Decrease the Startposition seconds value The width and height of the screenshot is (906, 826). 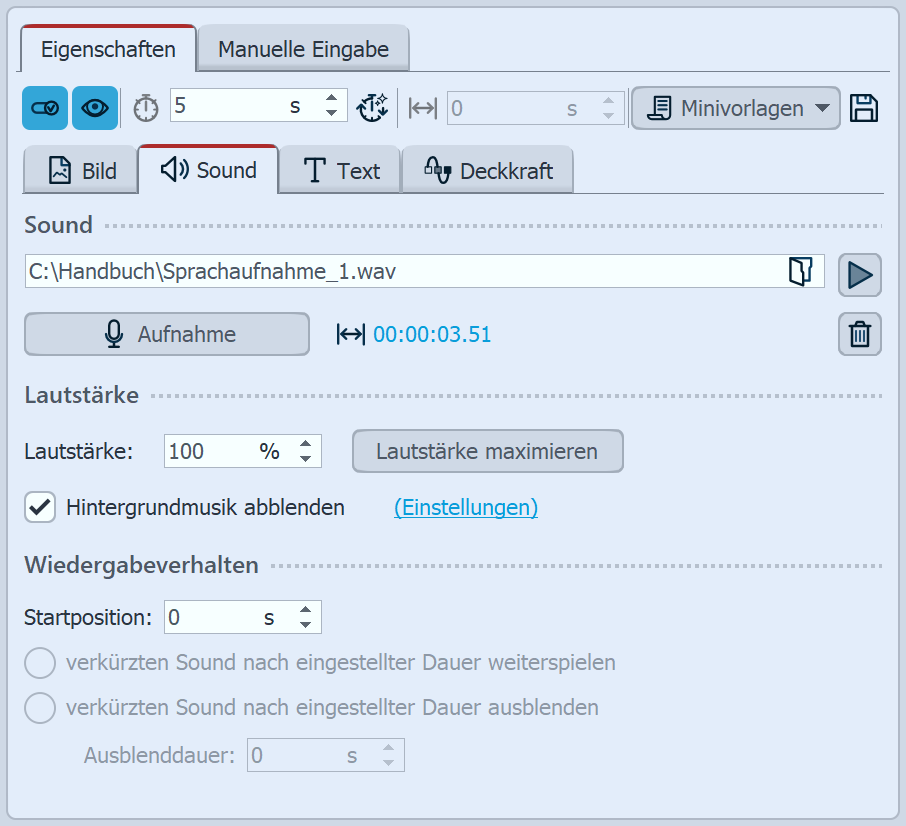(306, 626)
